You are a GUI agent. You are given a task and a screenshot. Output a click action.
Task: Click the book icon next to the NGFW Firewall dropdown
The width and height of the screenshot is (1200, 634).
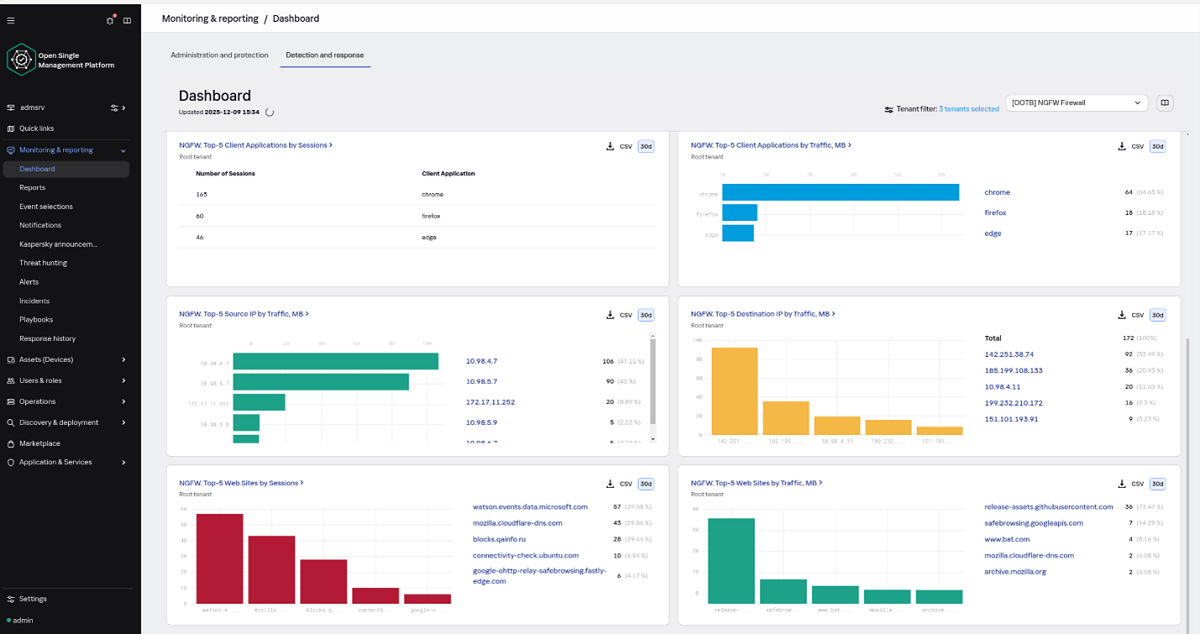(x=1164, y=103)
